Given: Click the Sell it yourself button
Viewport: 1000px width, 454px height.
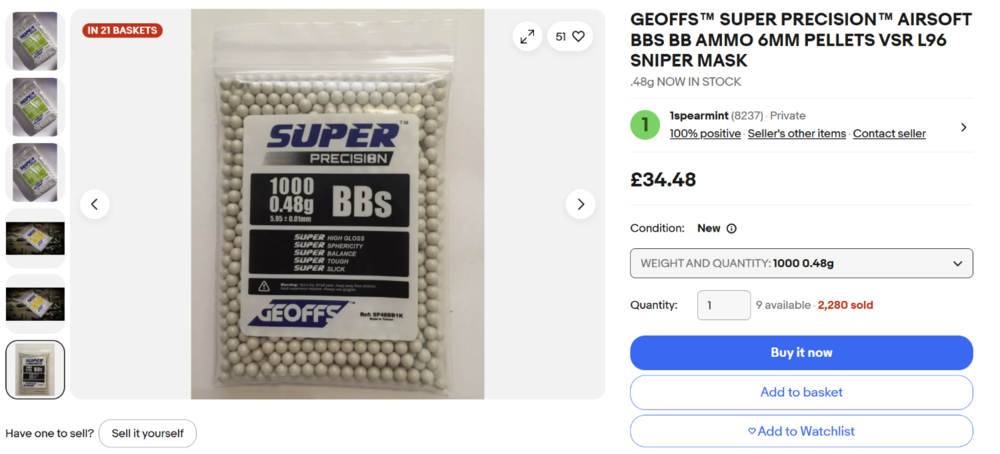Looking at the screenshot, I should (147, 433).
